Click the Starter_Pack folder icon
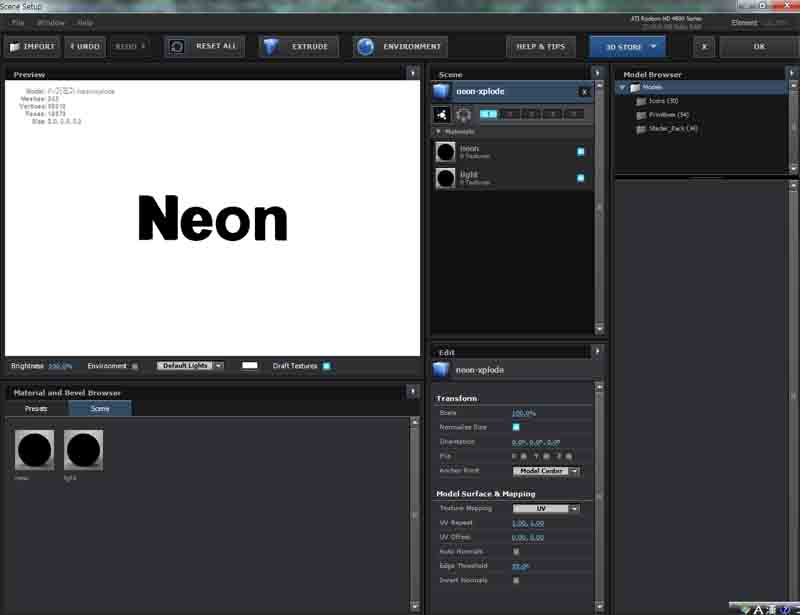The height and width of the screenshot is (615, 800). [x=641, y=129]
